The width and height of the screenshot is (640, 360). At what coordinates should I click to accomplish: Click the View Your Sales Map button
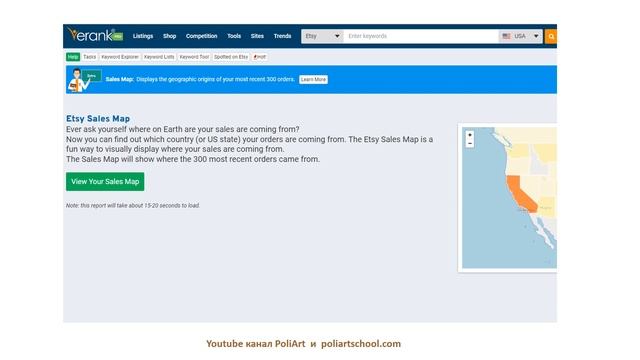(x=105, y=182)
